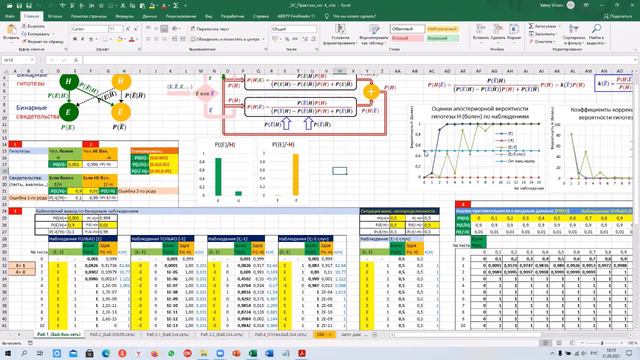Screen dimensions: 640x360
Task: Click the decrease indent icon
Action: 174,39
